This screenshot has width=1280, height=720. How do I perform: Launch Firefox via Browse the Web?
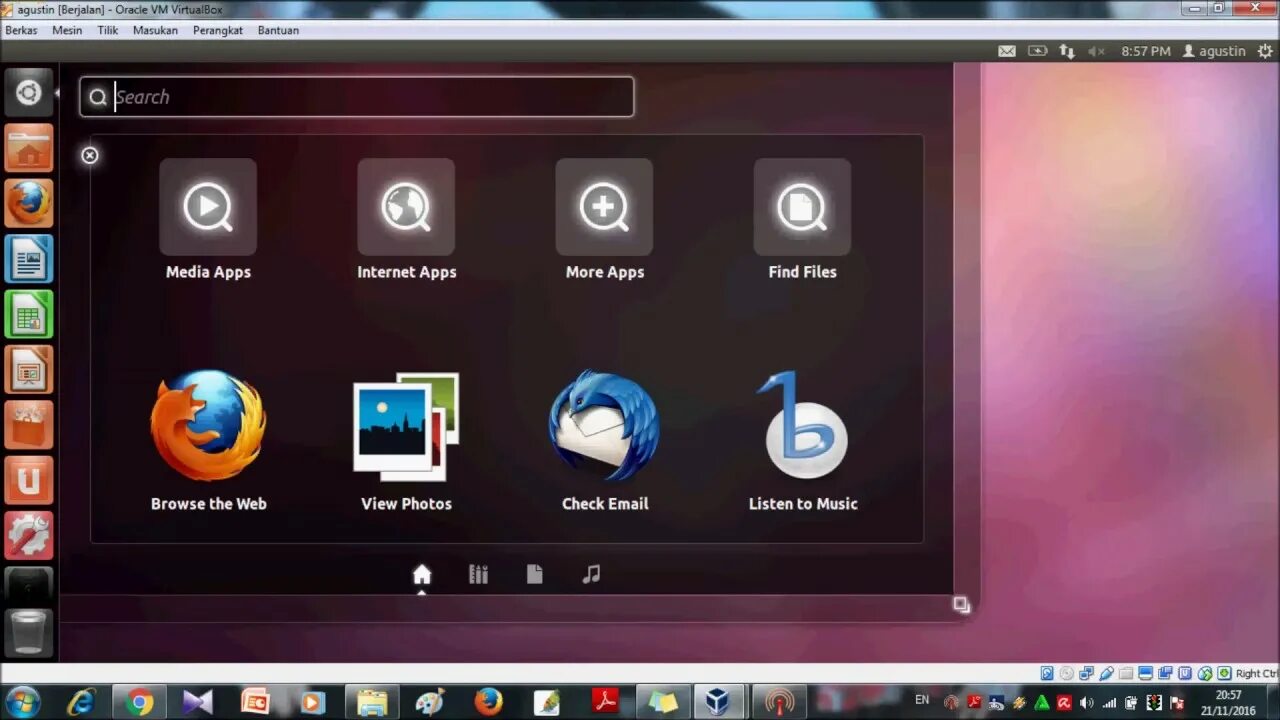pos(208,440)
